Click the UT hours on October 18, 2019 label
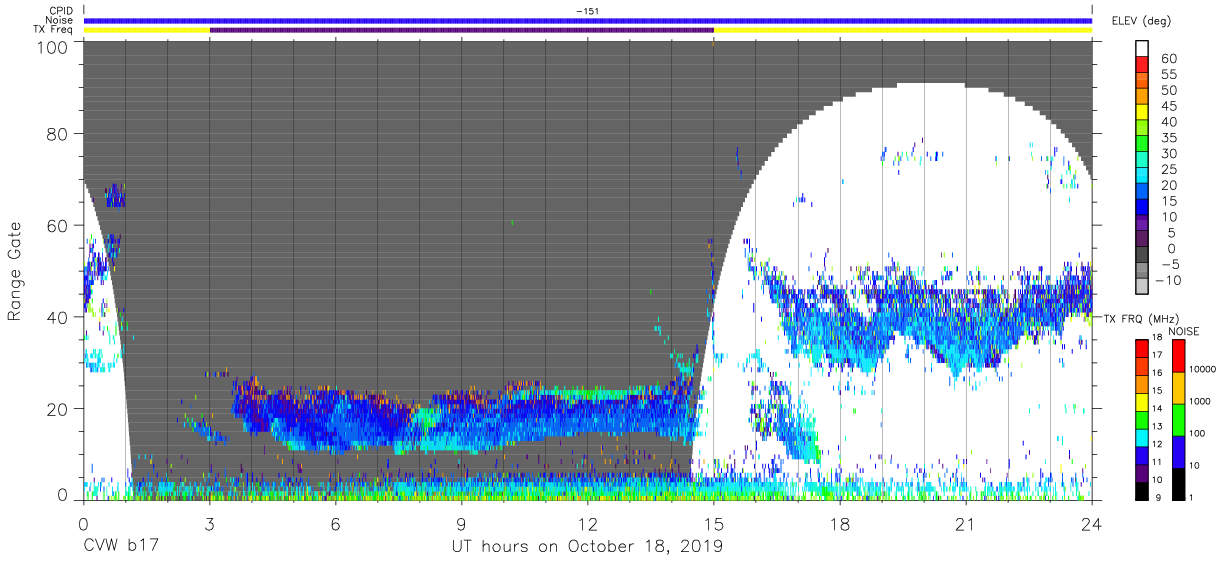 tap(586, 546)
